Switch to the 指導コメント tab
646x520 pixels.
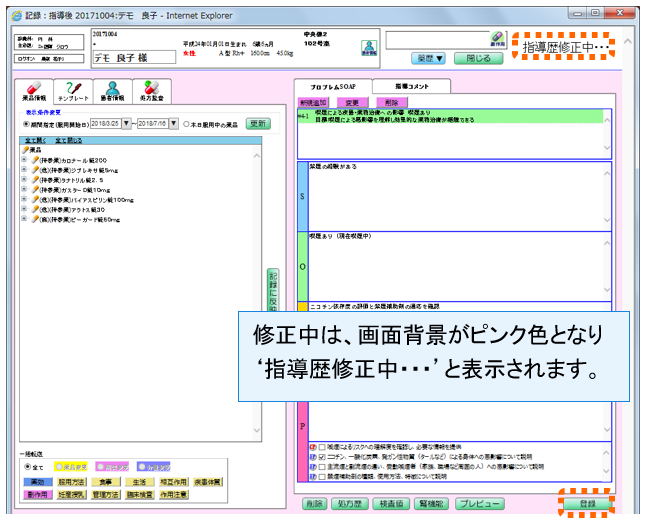point(408,88)
